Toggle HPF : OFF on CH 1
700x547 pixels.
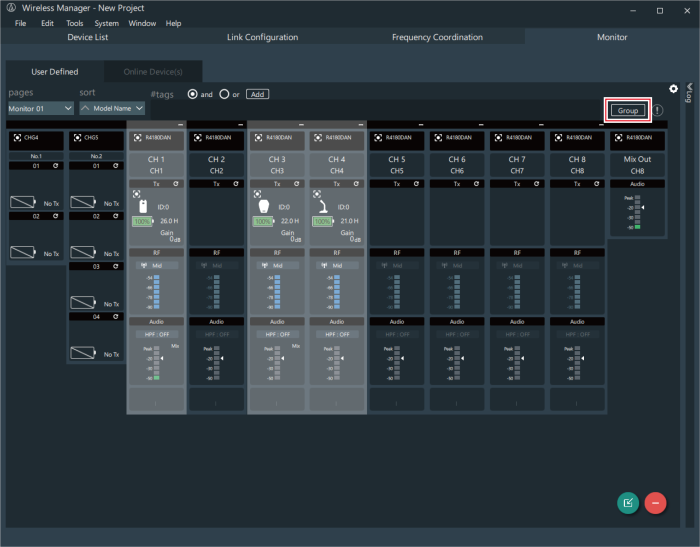click(157, 334)
